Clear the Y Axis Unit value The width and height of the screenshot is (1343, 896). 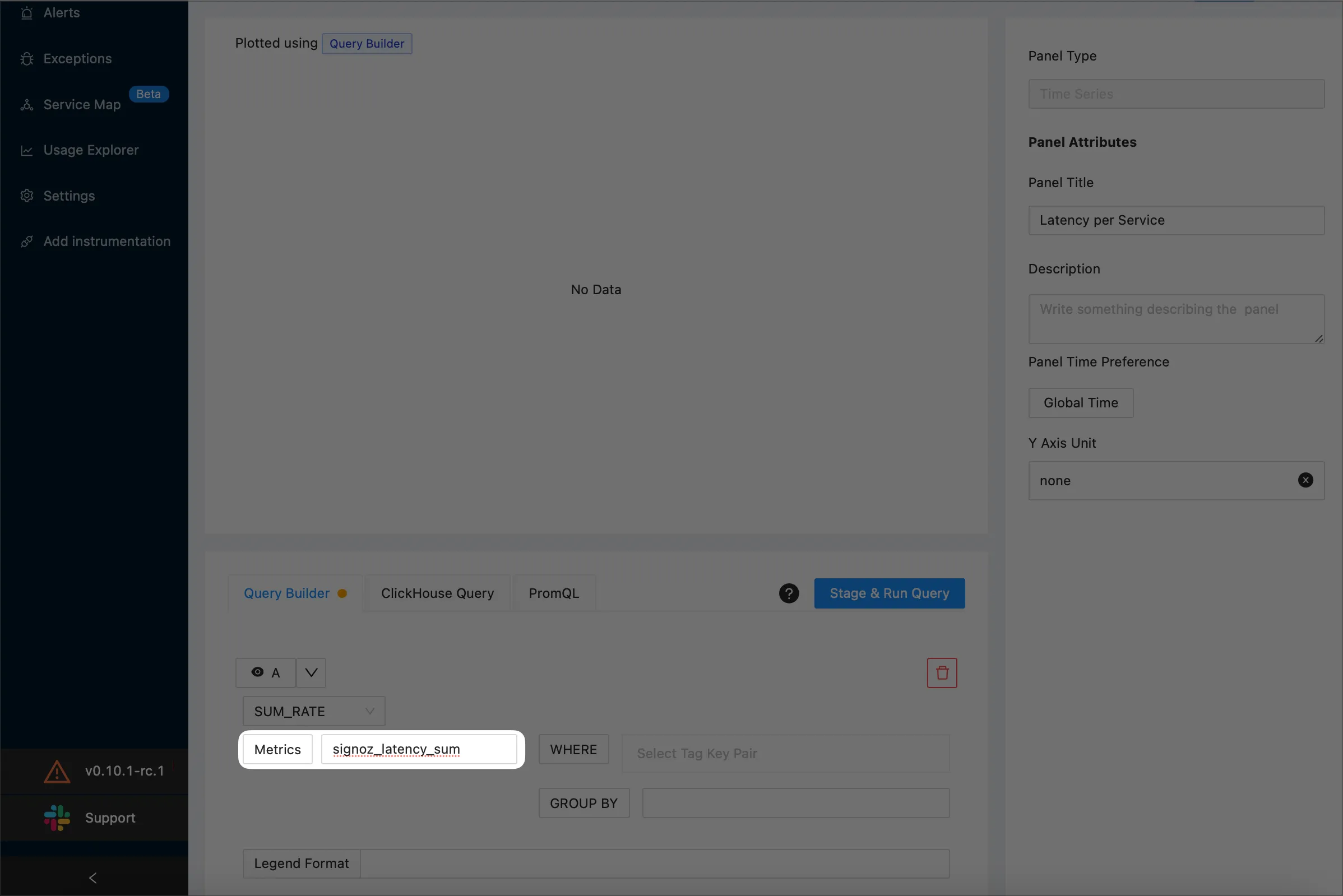(1305, 480)
